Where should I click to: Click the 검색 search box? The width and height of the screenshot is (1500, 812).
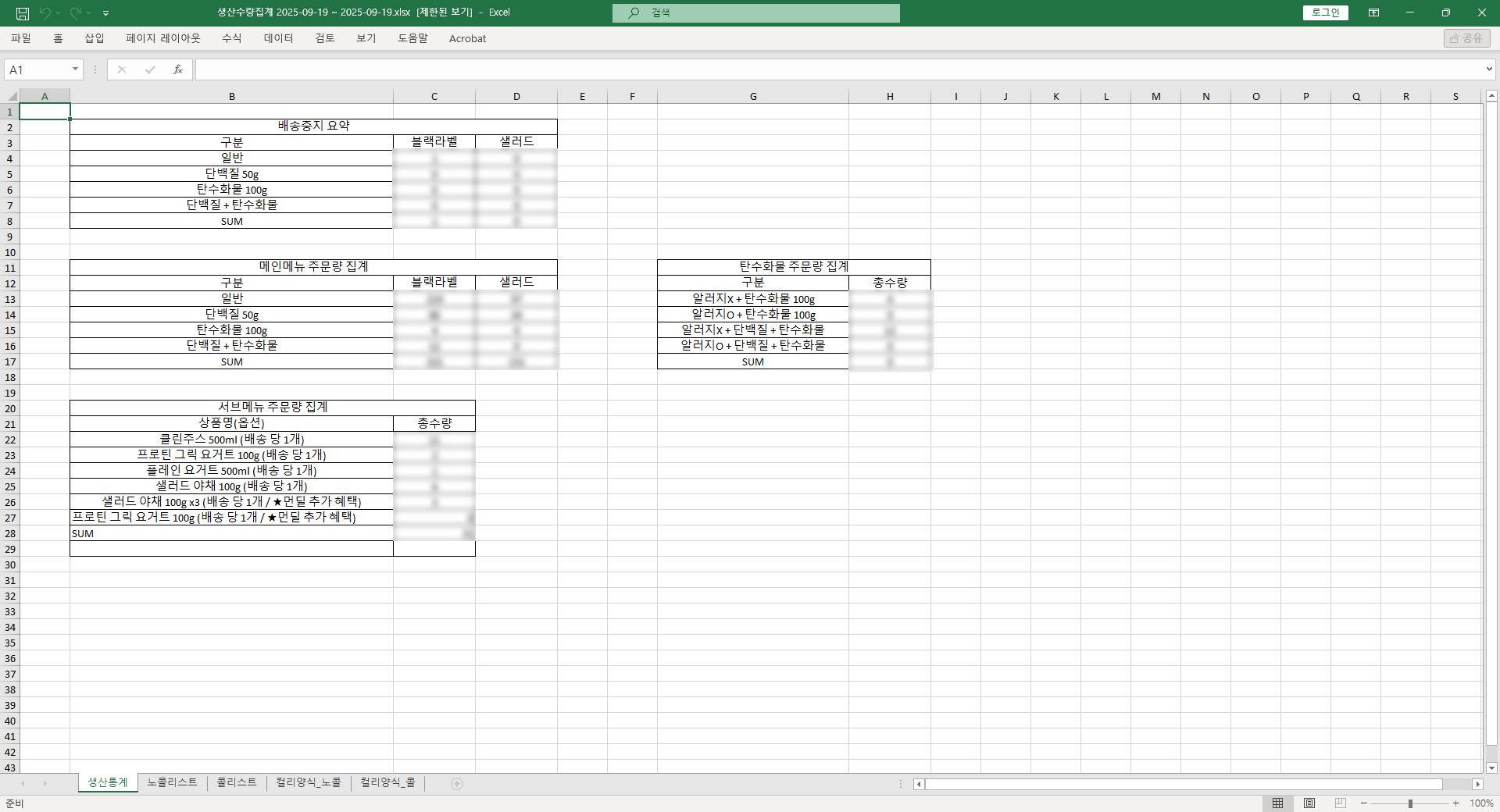[x=755, y=12]
